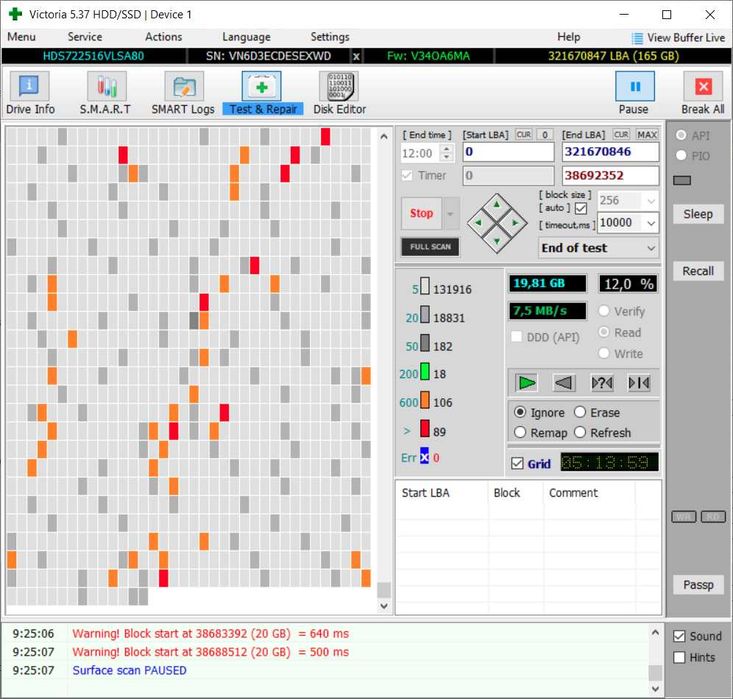Screen dimensions: 733x699
Task: Open the Help menu
Action: click(x=568, y=37)
